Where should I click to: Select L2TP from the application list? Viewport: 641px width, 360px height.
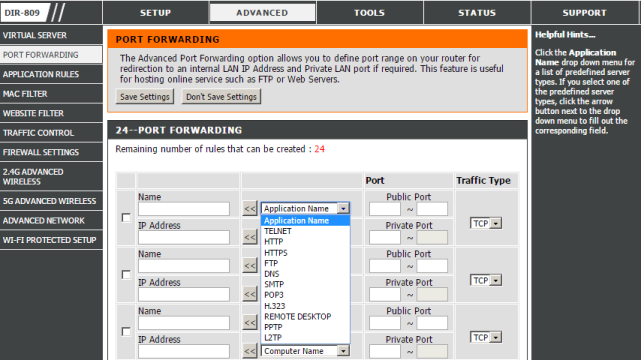point(305,338)
